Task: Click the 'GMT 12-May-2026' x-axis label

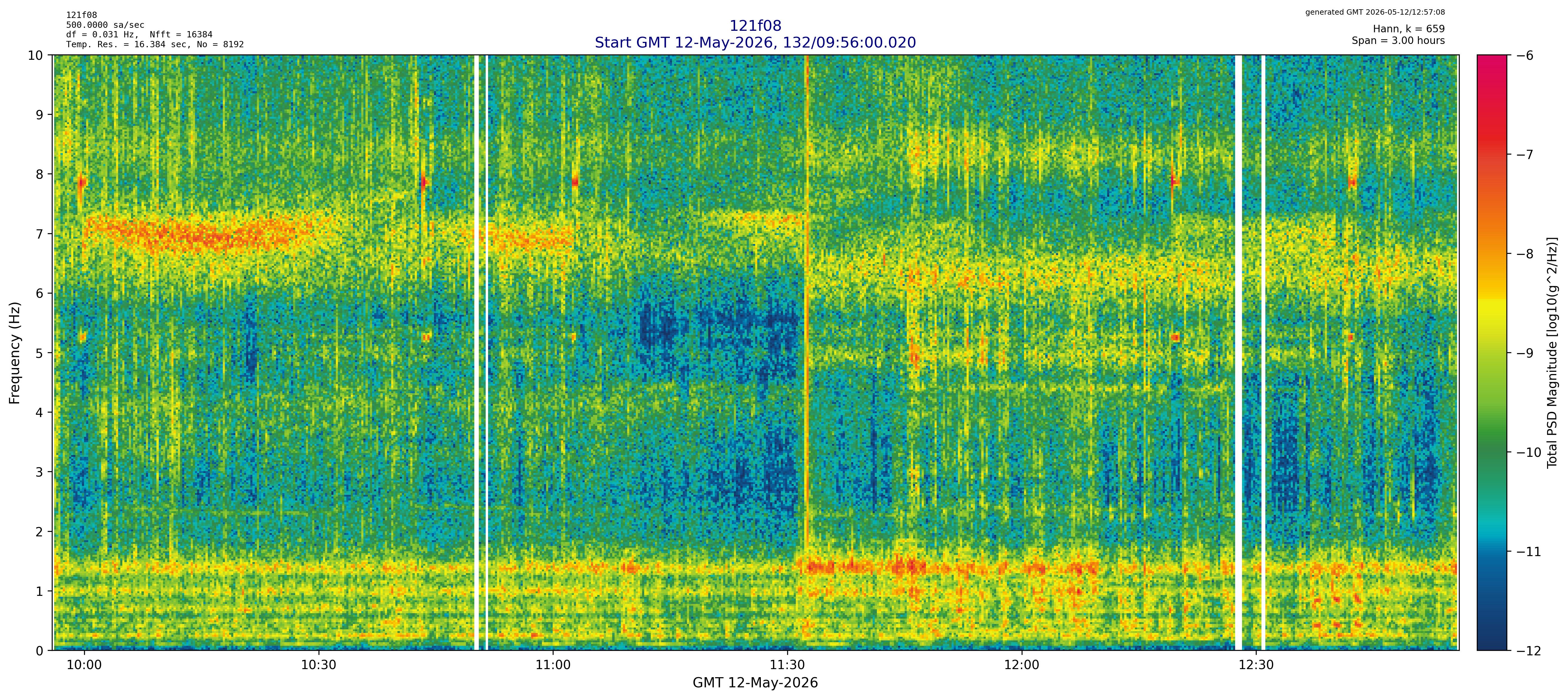Action: pos(755,683)
